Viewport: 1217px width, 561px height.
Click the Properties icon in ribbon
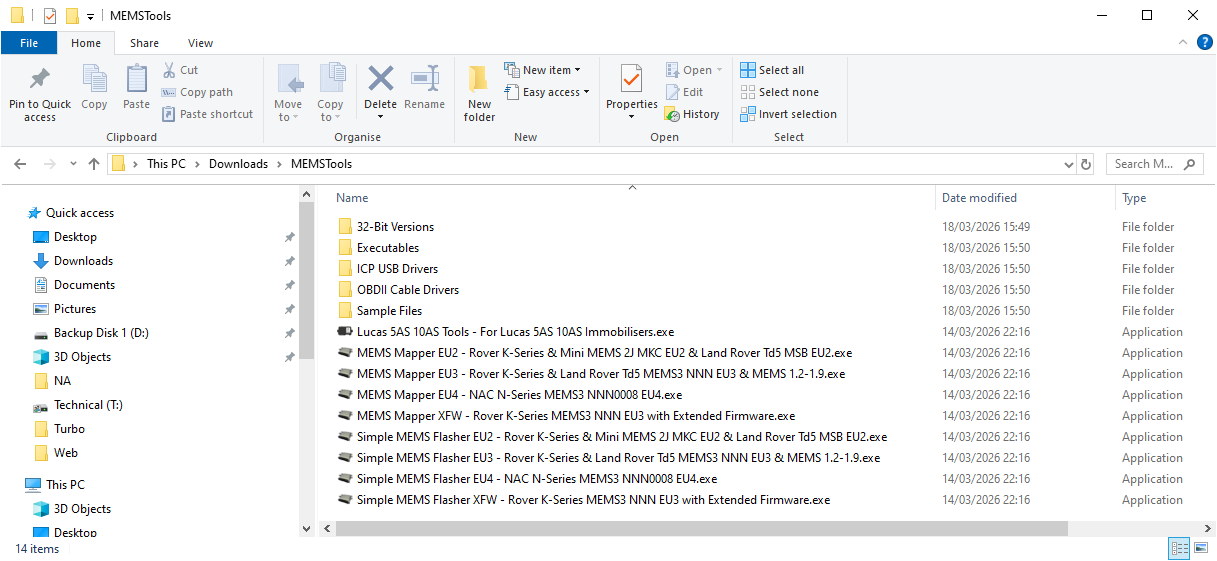(631, 80)
